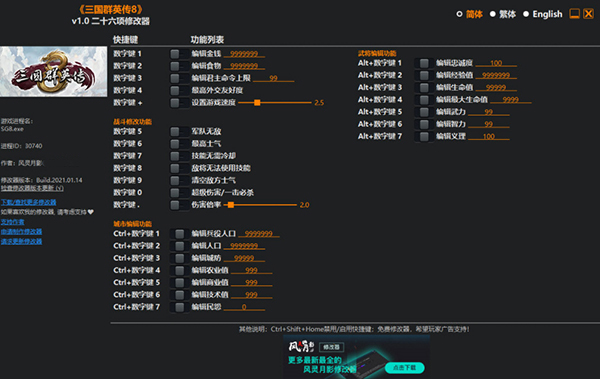
Task: Open the 支持作者 support author link
Action: click(12, 222)
